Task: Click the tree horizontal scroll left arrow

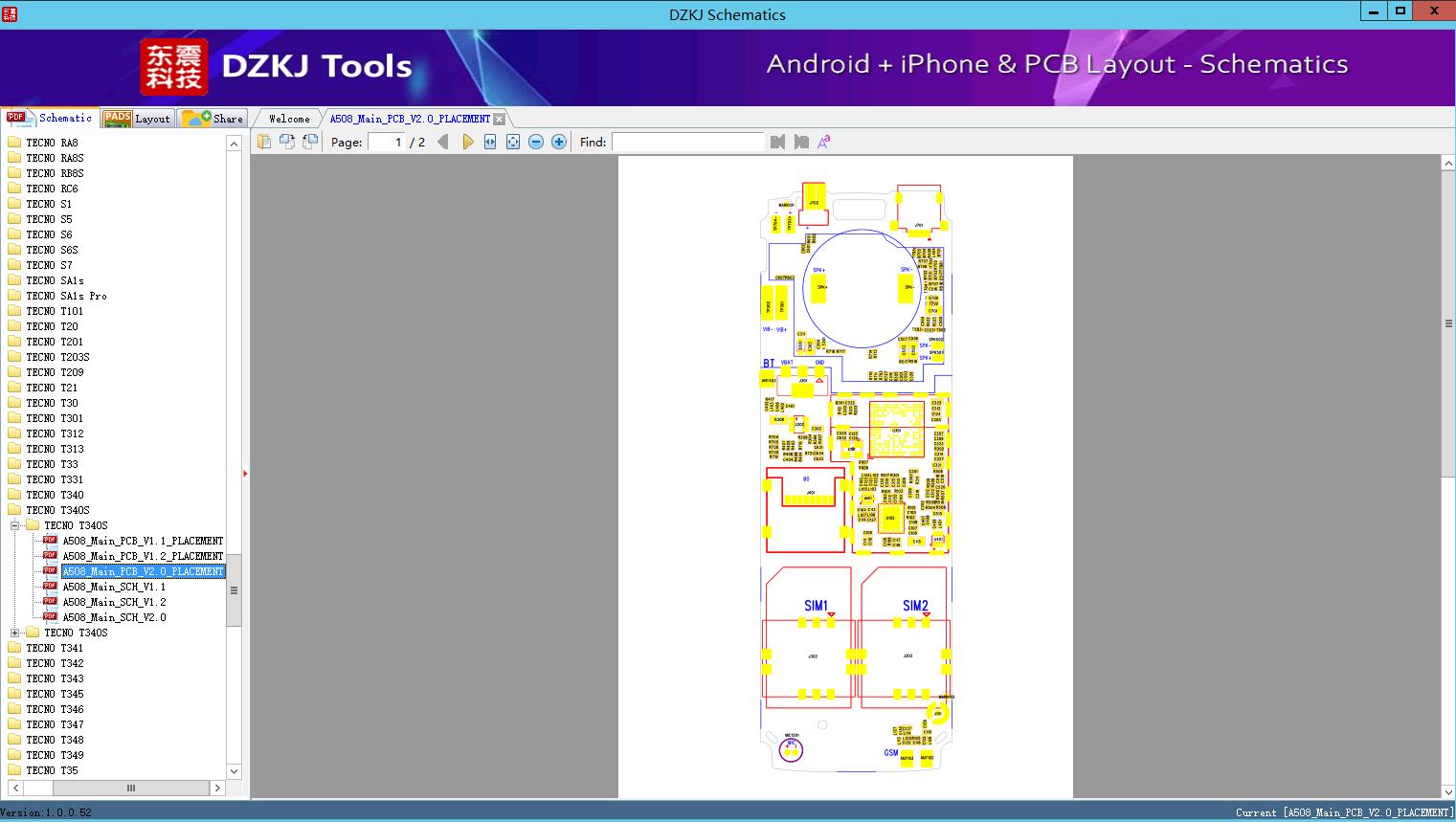Action: coord(14,788)
